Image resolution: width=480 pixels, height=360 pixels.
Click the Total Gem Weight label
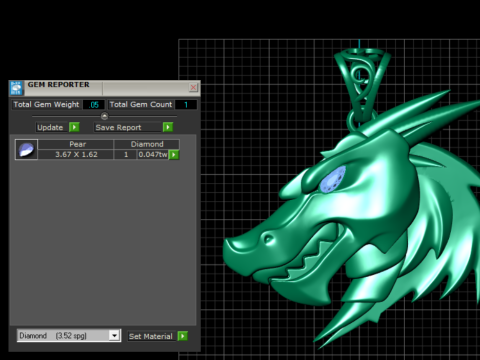pyautogui.click(x=46, y=105)
